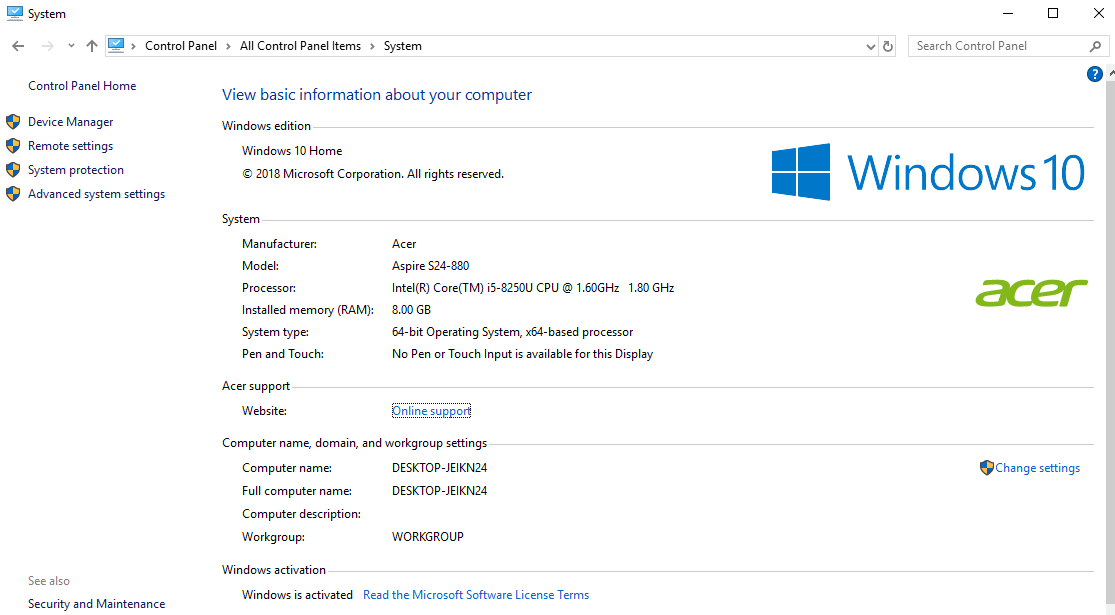The width and height of the screenshot is (1115, 615).
Task: Go up one level with Up arrow
Action: pyautogui.click(x=92, y=46)
